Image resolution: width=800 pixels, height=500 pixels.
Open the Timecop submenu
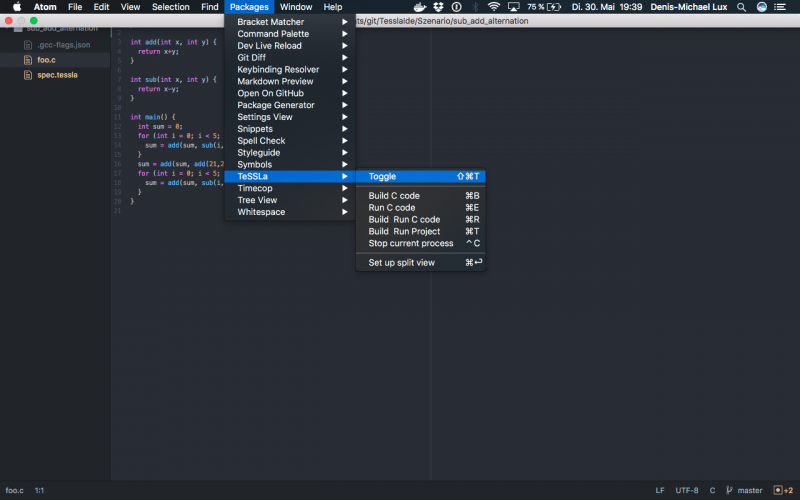290,188
